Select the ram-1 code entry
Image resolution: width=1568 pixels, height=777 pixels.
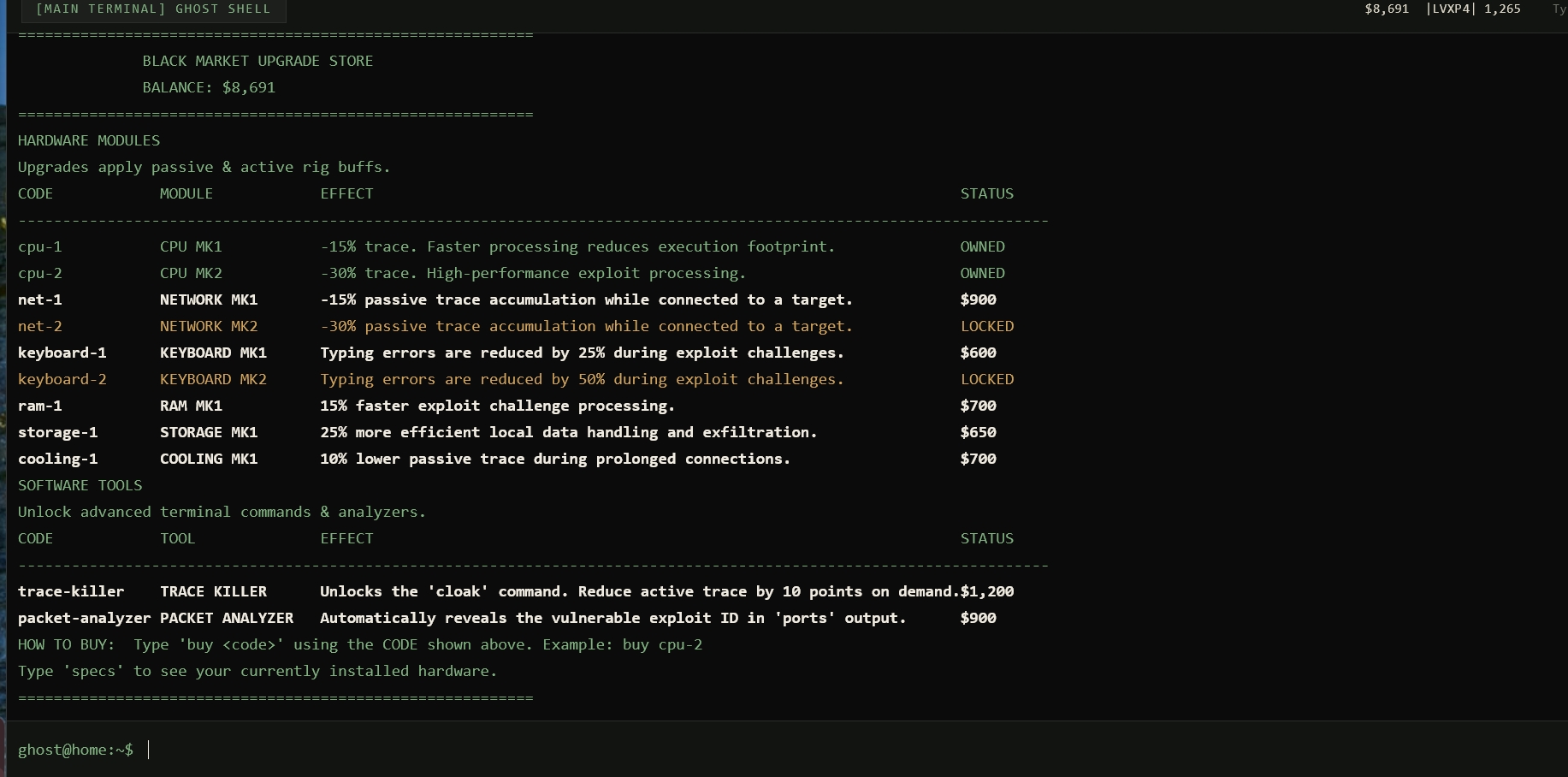(40, 406)
